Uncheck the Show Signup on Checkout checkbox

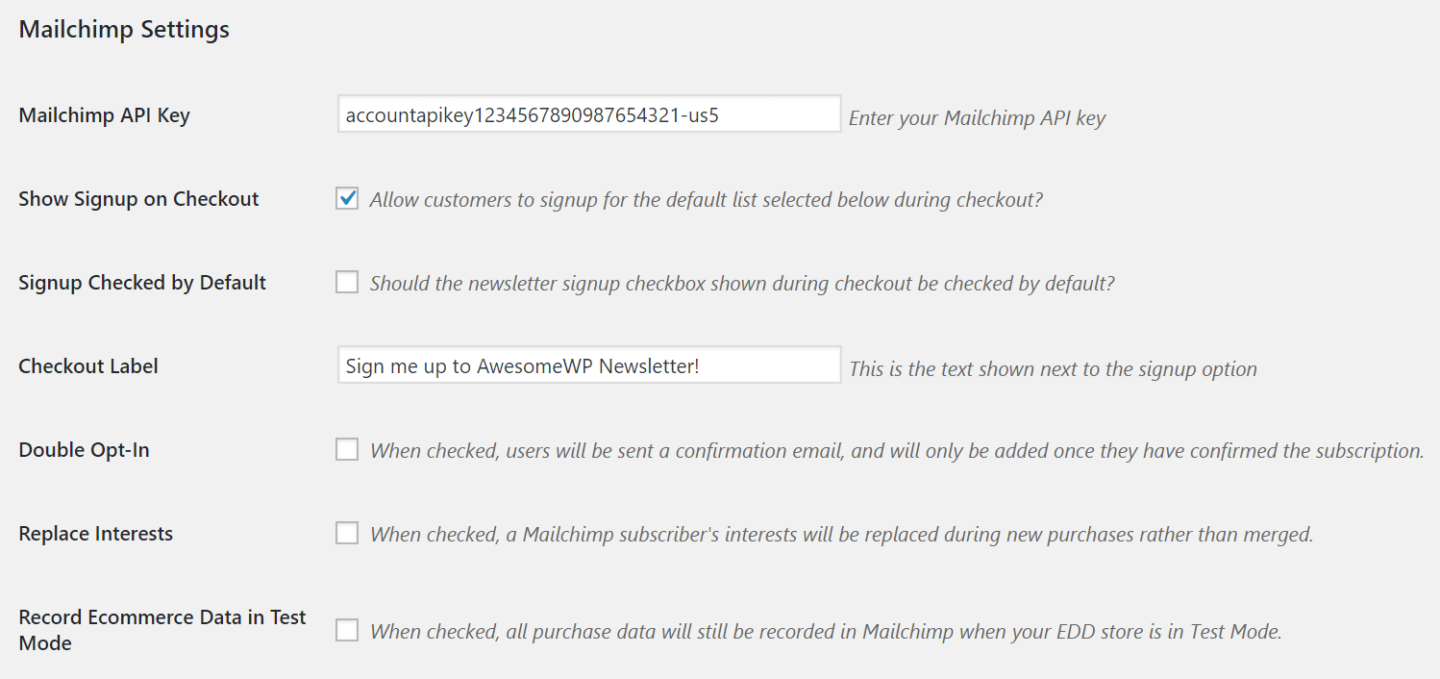click(x=346, y=198)
